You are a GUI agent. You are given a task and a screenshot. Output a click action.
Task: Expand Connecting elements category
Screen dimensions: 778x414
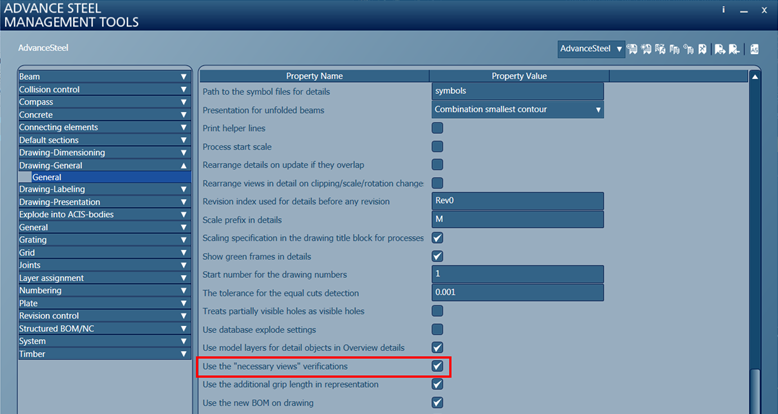tap(105, 127)
